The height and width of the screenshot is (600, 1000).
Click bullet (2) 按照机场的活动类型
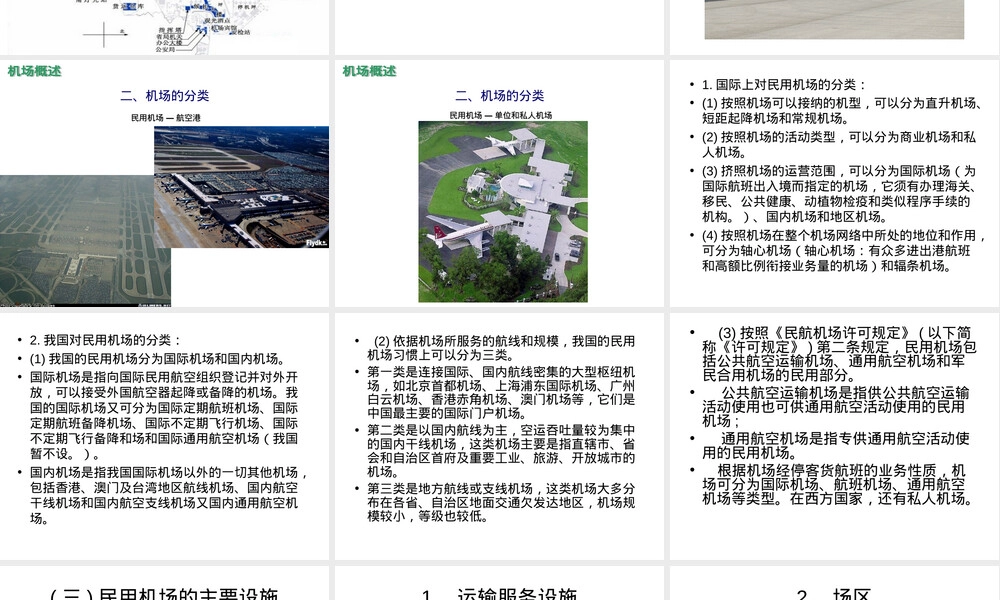[x=839, y=144]
